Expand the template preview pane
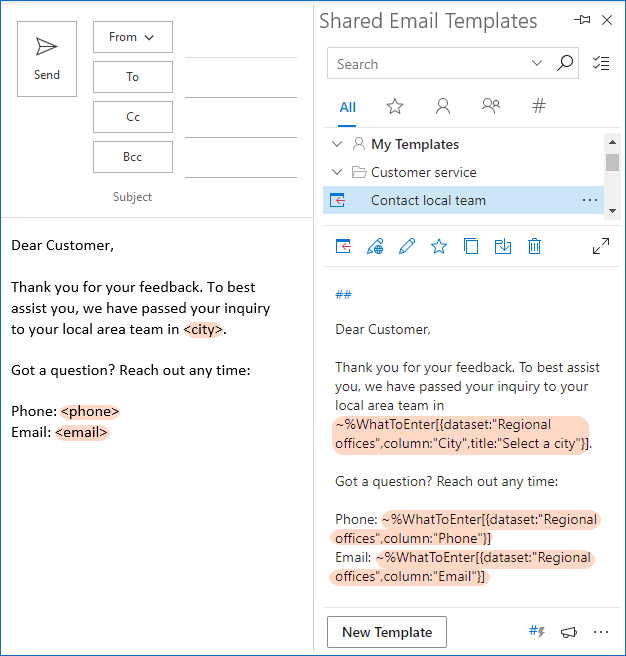Screen dimensions: 626x656 click(x=601, y=246)
